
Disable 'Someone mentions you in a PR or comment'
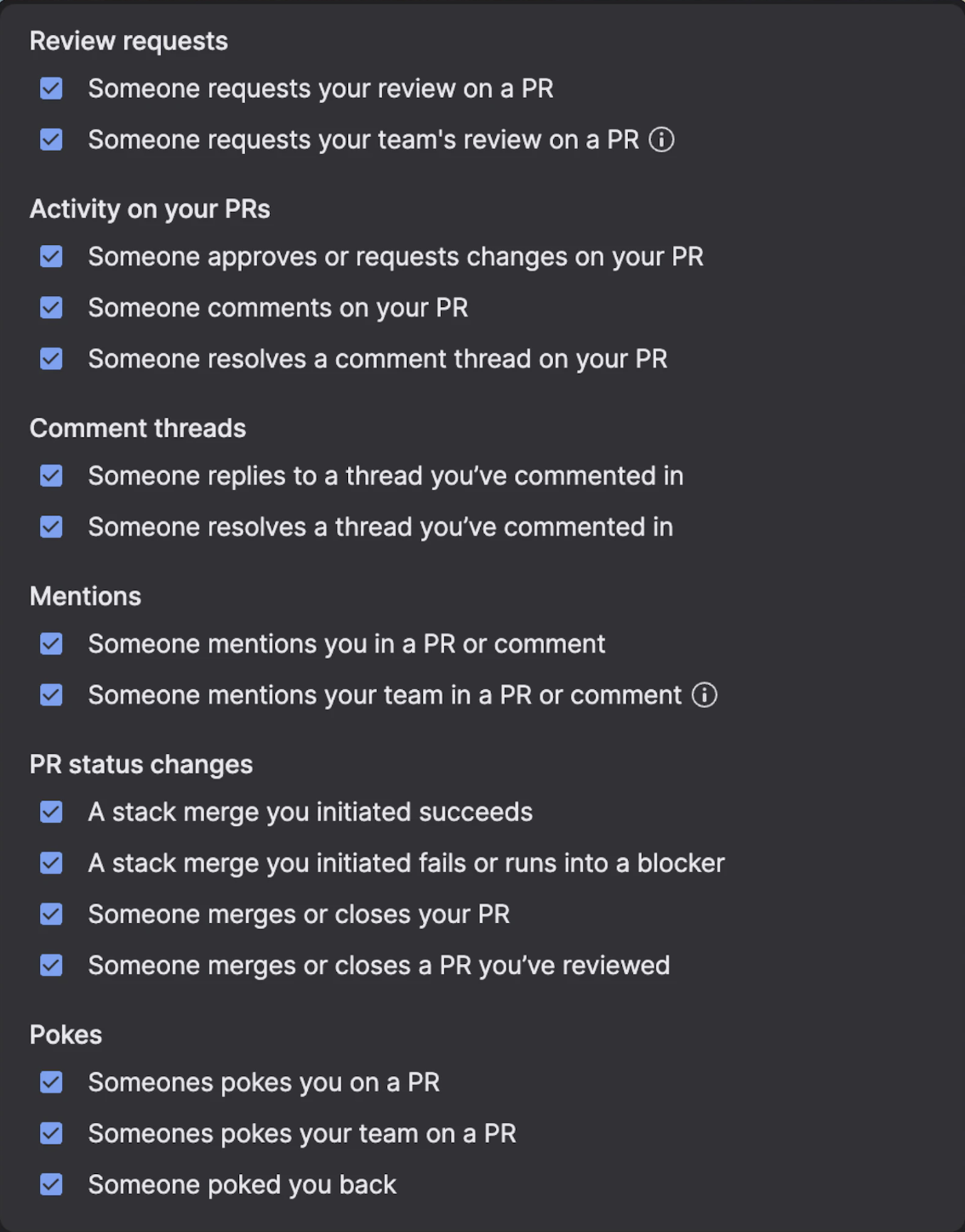tap(51, 644)
